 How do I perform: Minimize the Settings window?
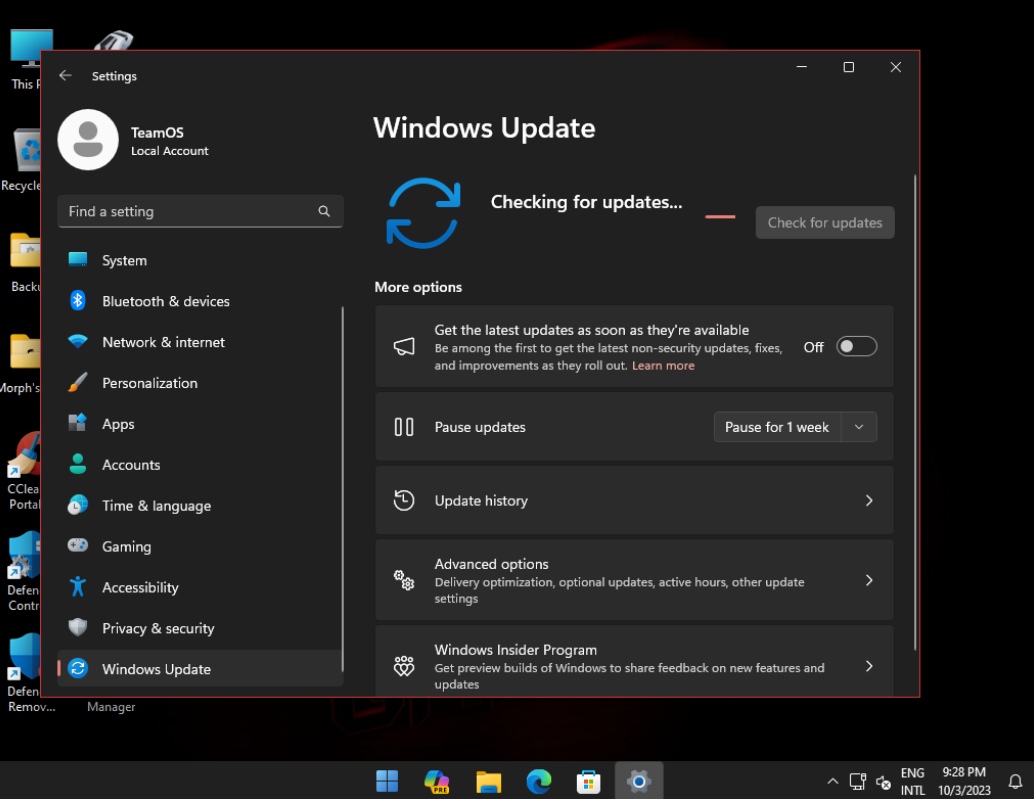(x=802, y=67)
